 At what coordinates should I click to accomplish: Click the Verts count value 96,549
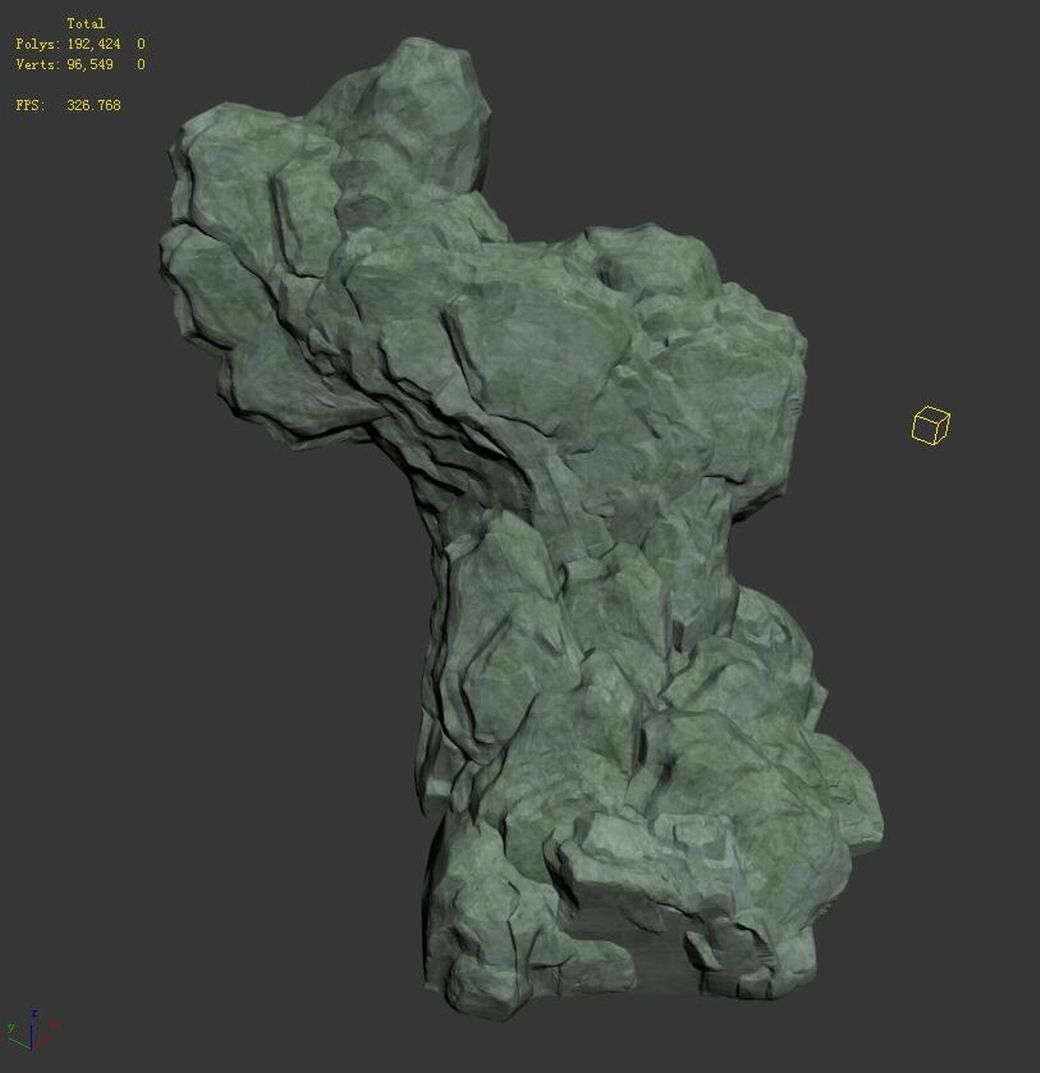tap(90, 64)
